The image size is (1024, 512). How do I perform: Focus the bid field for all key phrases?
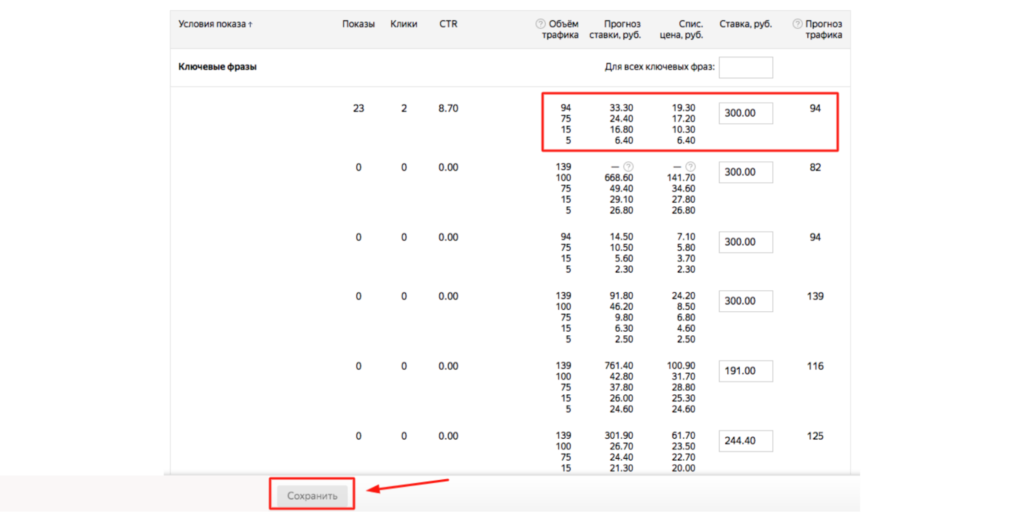[745, 68]
